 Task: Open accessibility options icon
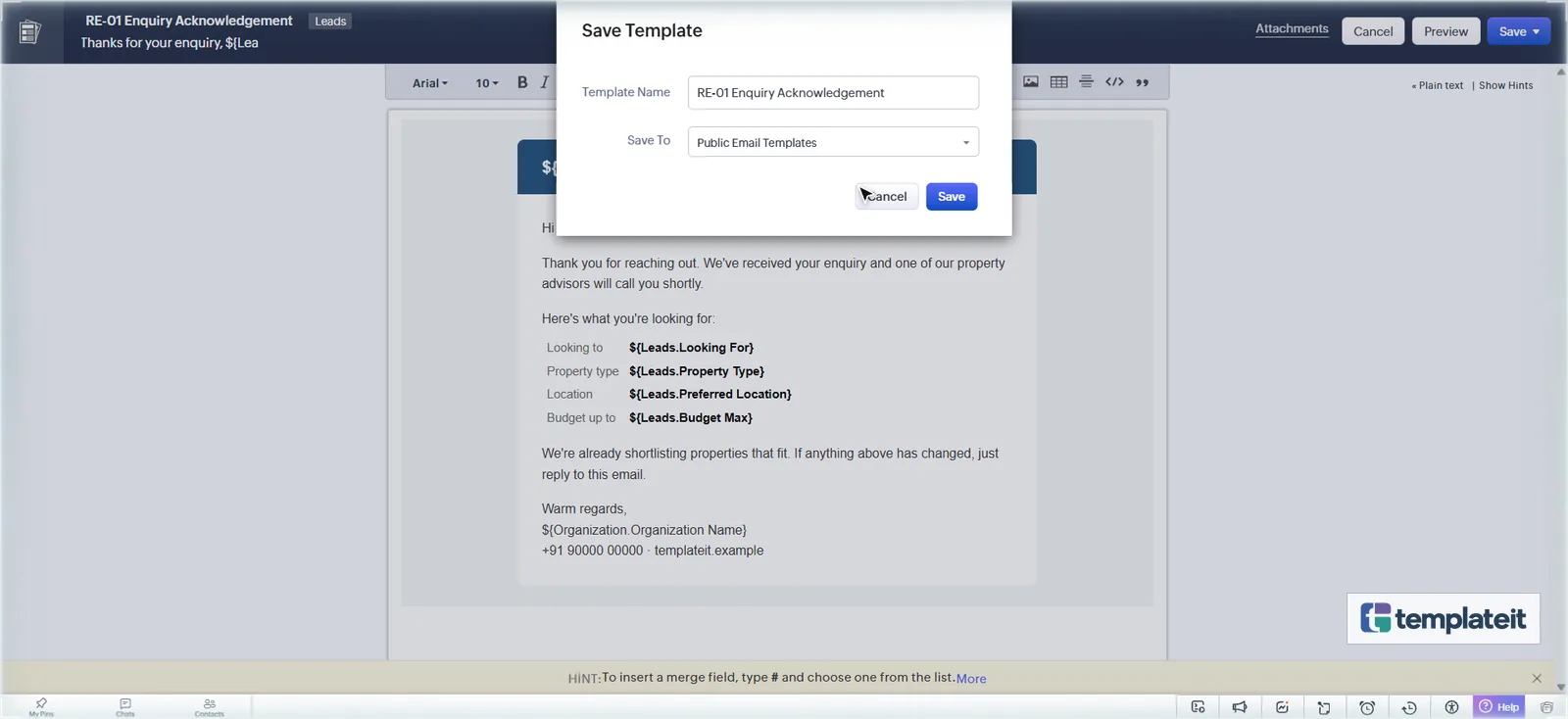pyautogui.click(x=1451, y=707)
